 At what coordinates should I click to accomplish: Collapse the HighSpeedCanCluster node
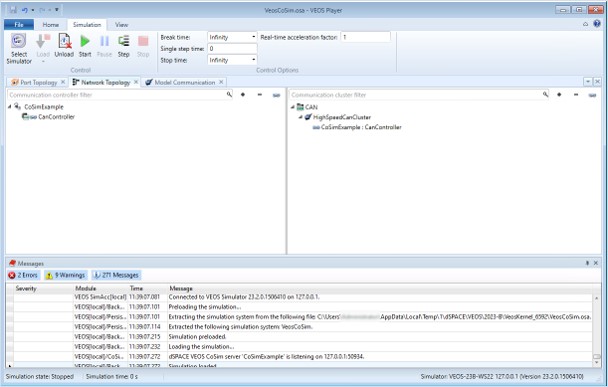(x=301, y=117)
